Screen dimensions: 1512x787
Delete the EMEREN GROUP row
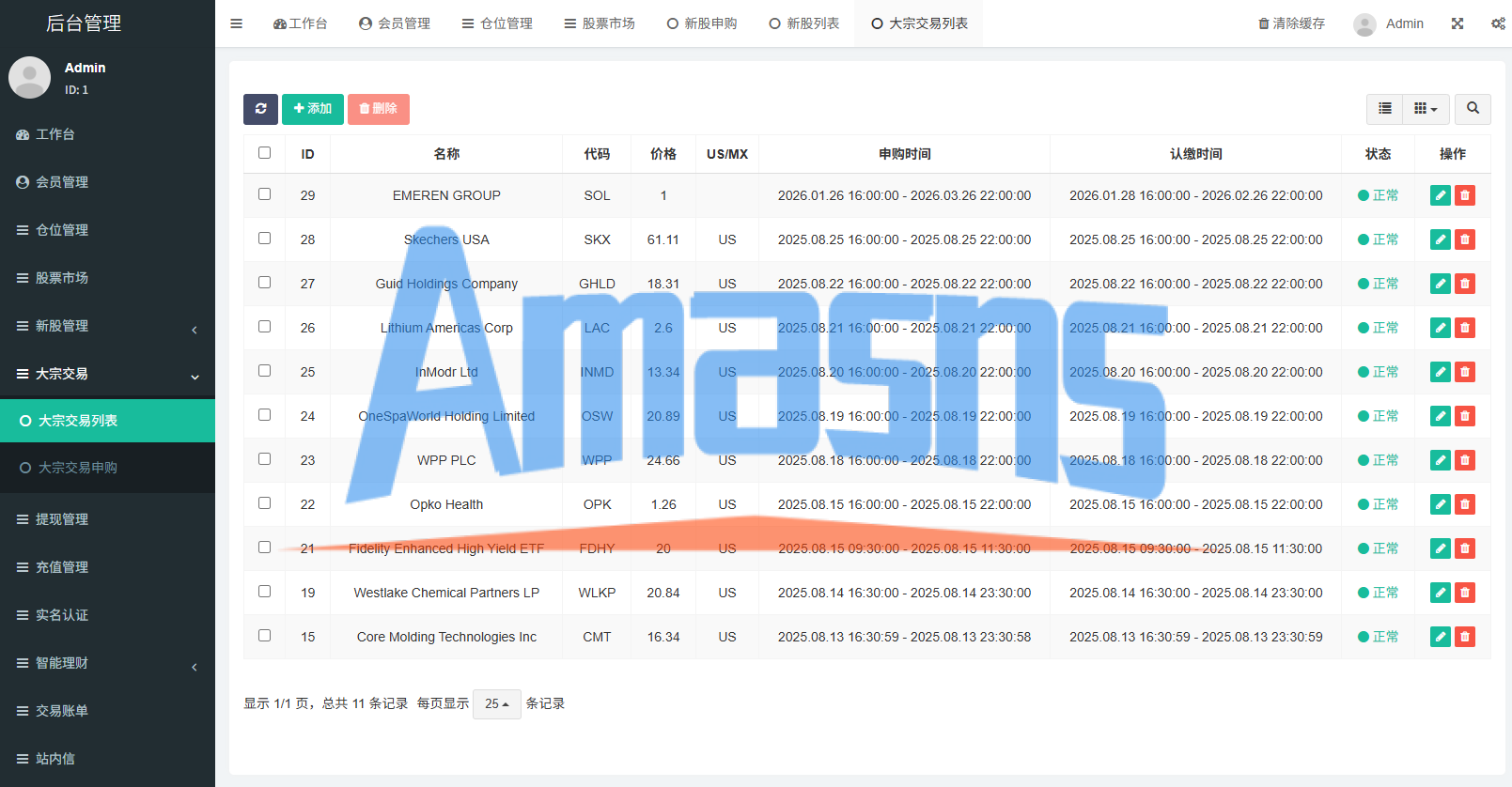pyautogui.click(x=1465, y=195)
